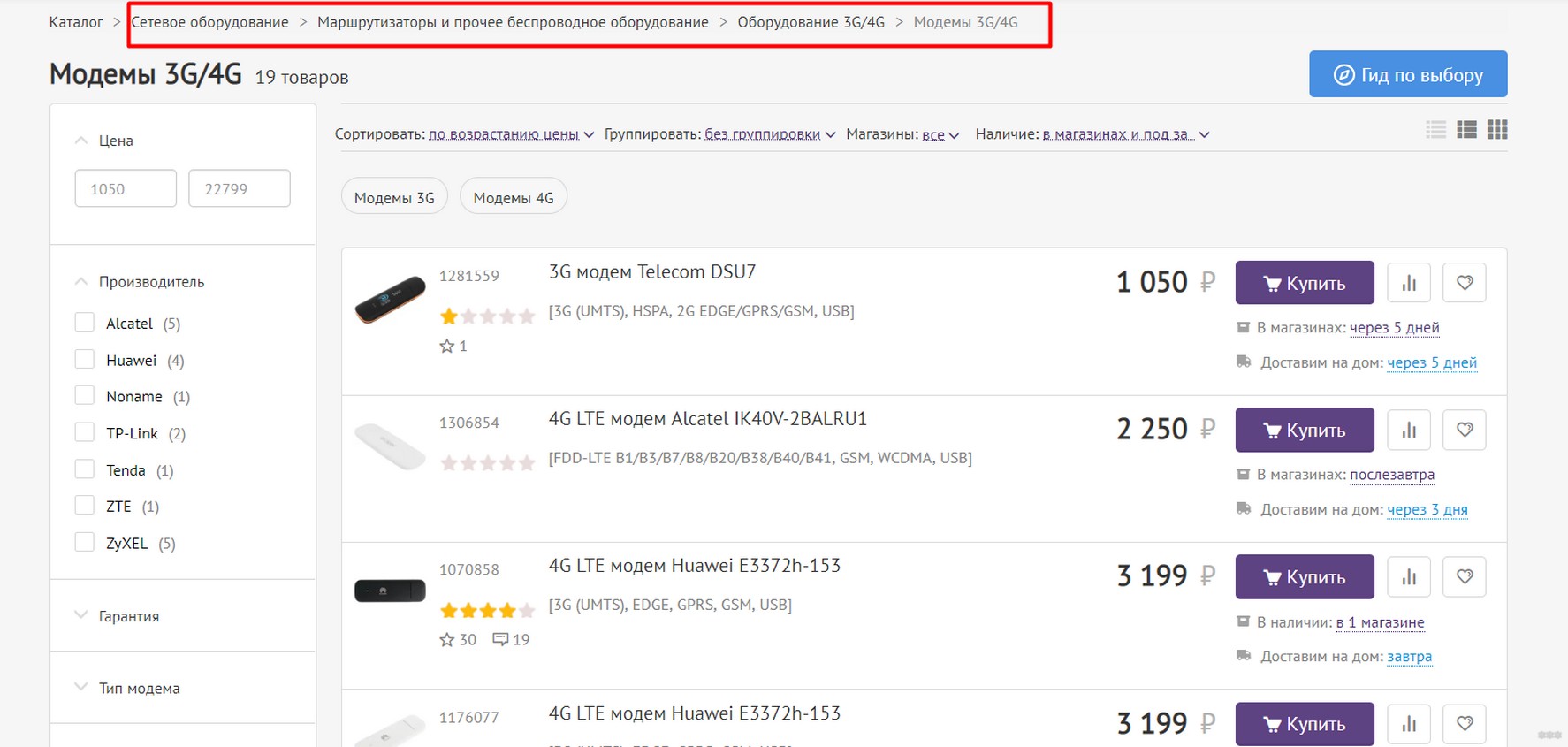The width and height of the screenshot is (1568, 747).
Task: Add Telecom DSU7 modem to favorites
Action: point(1465,283)
